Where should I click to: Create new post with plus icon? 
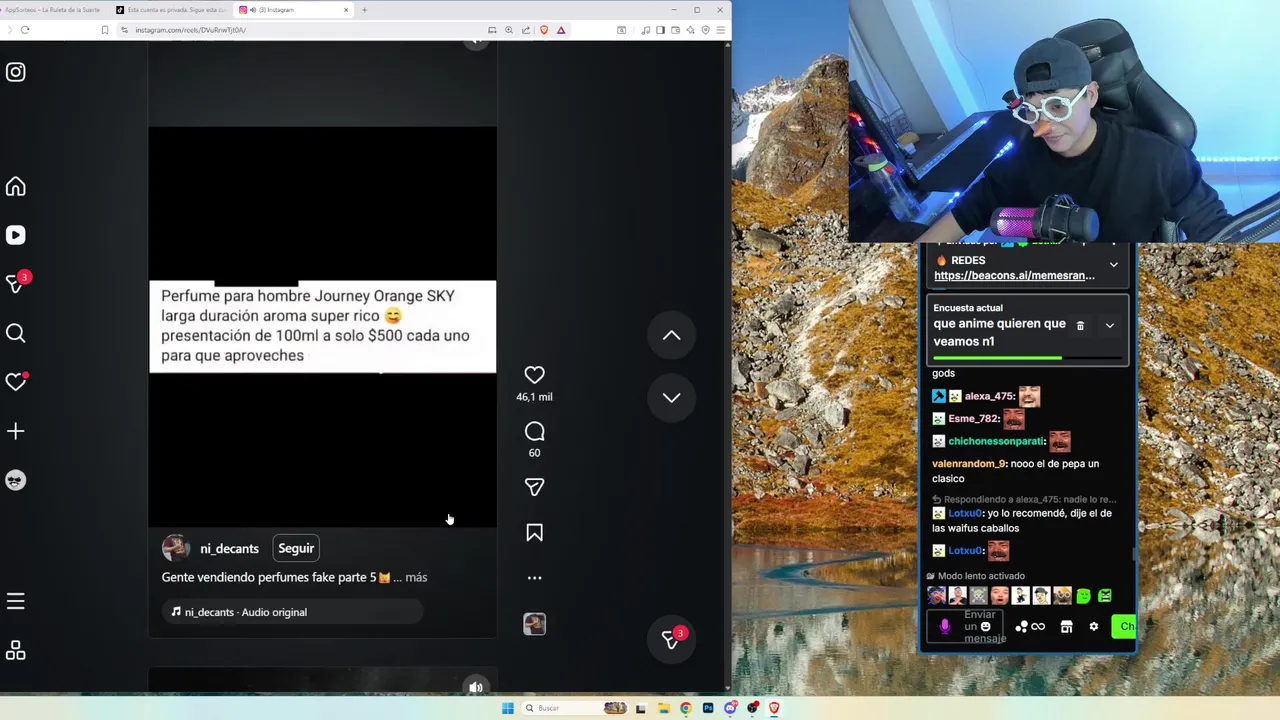[x=16, y=431]
